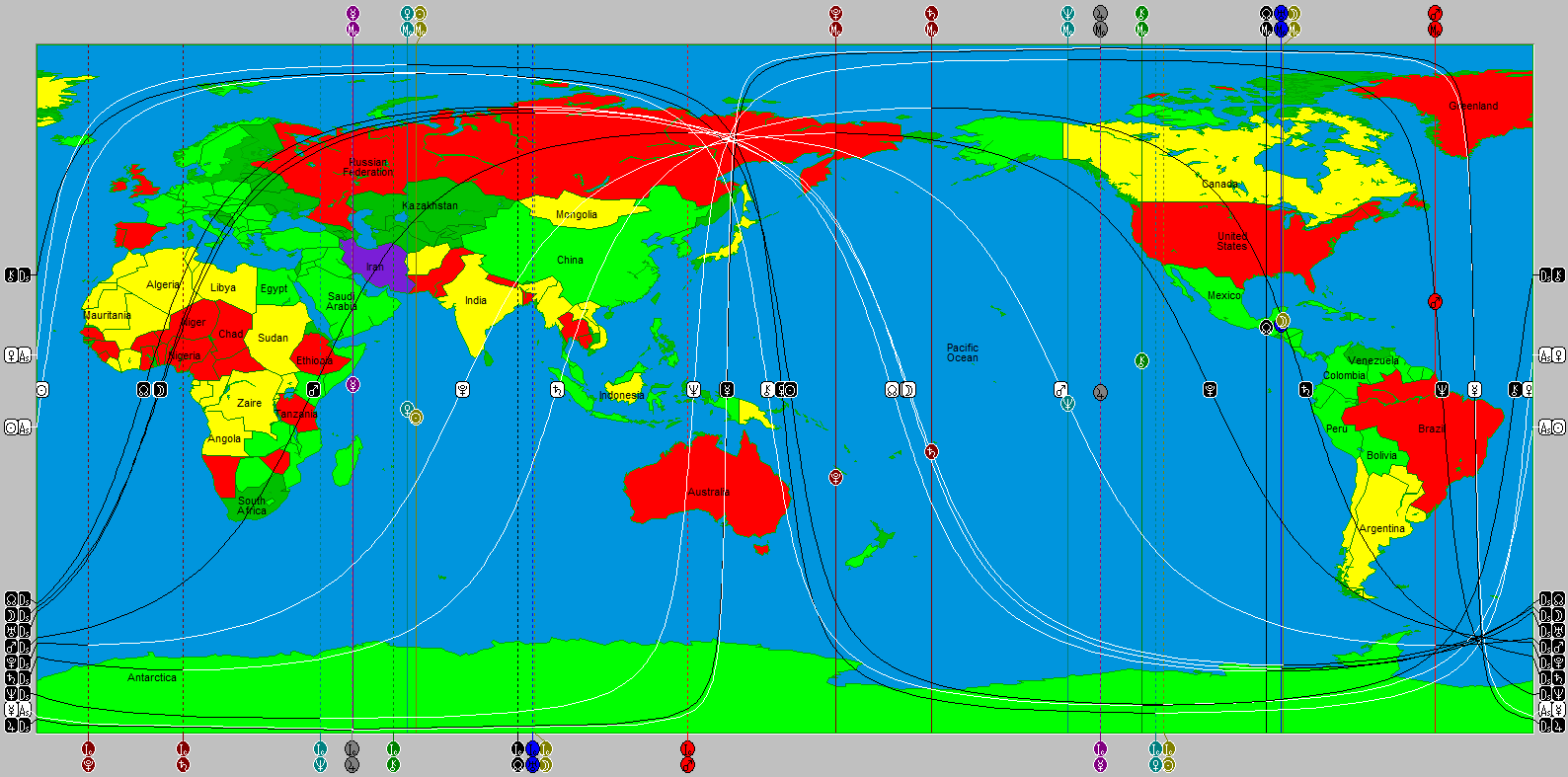The image size is (1568, 777).
Task: Select the green Chiron circle west of Mexico
Action: click(1141, 361)
